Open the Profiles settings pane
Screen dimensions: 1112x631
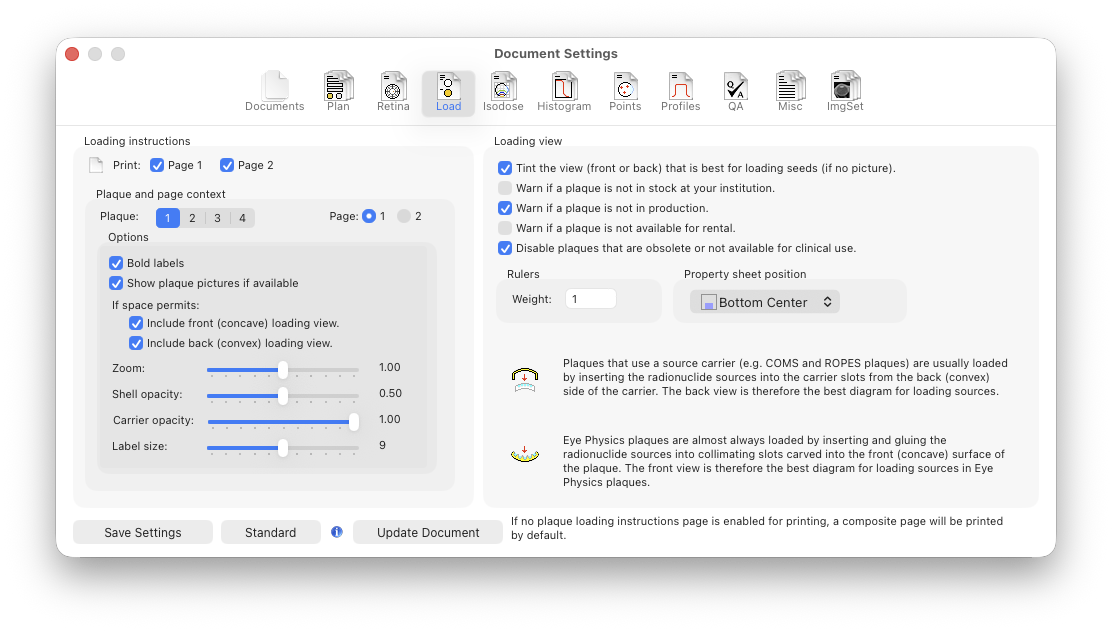click(680, 92)
